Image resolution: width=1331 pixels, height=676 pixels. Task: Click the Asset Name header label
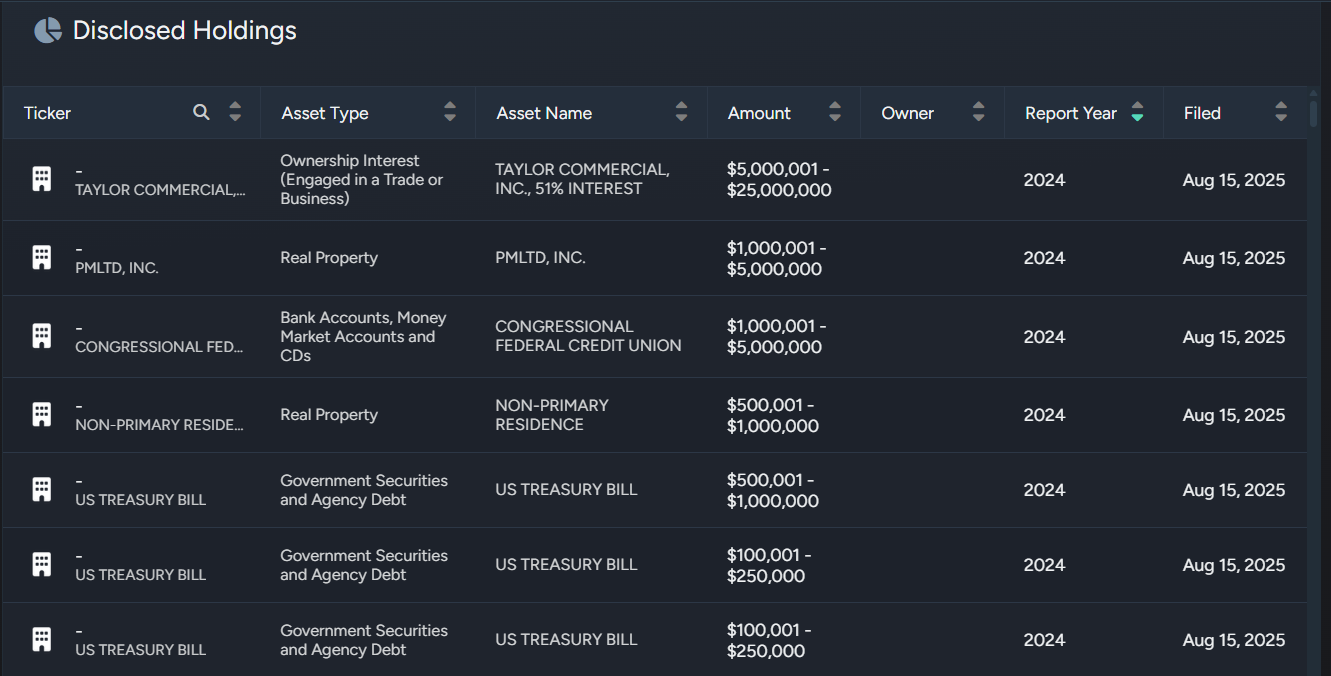(544, 113)
